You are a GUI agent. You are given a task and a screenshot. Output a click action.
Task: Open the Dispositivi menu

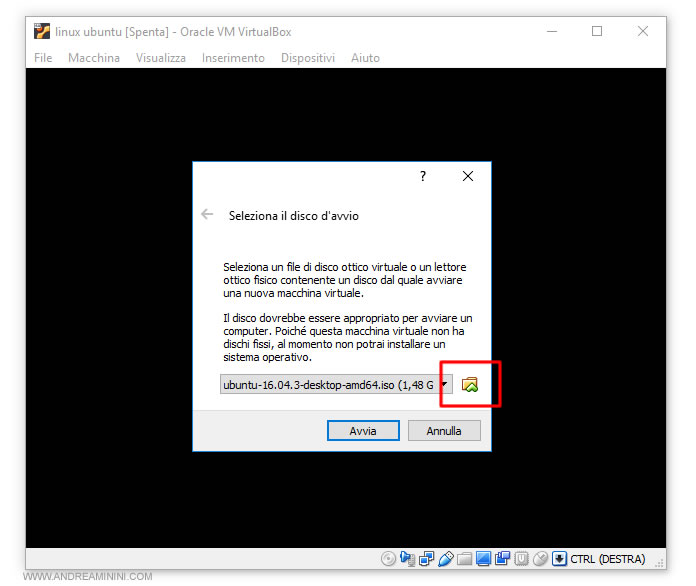pos(308,58)
